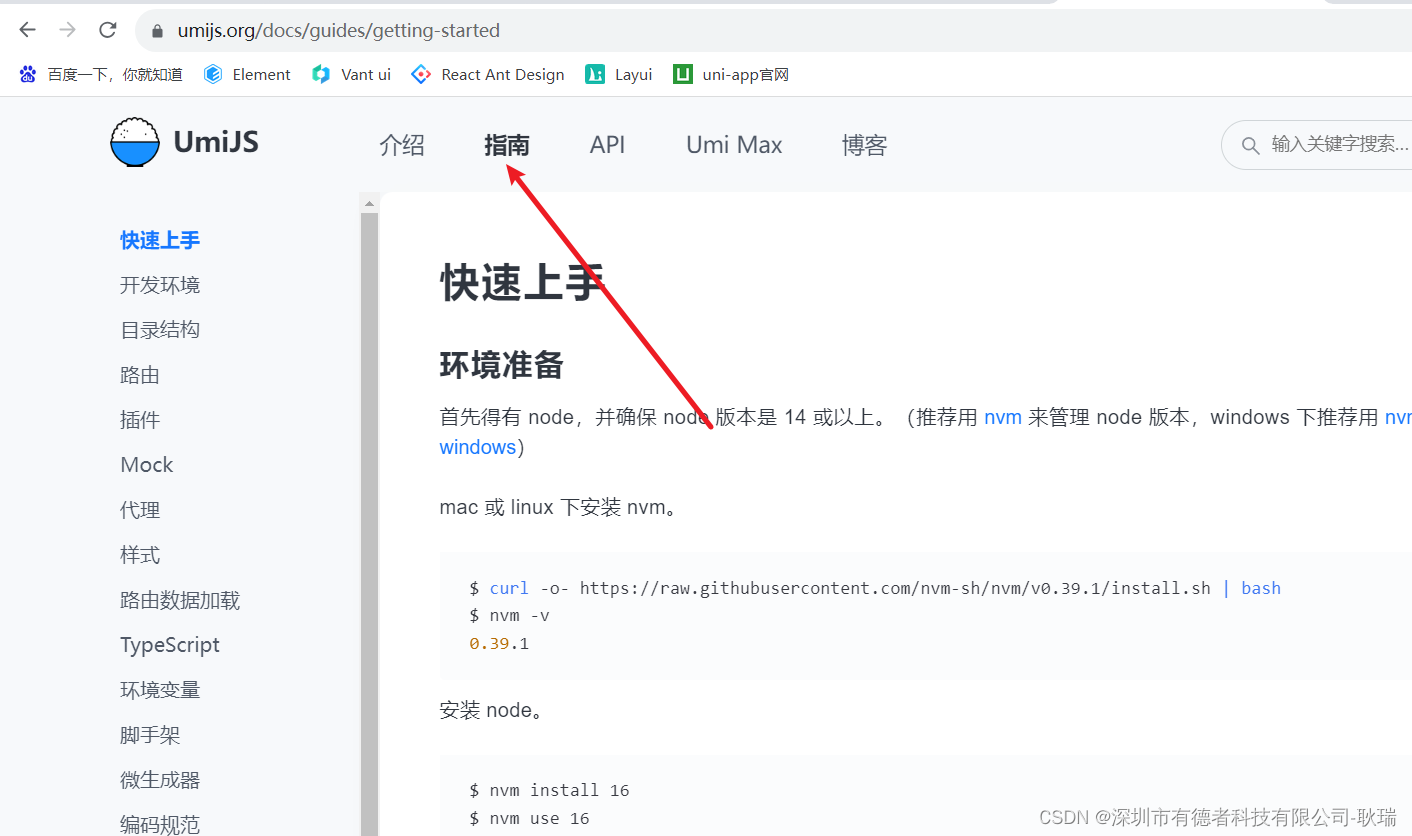Screen dimensions: 1412x836
Task: Select 插件 in the sidebar
Action: (140, 420)
